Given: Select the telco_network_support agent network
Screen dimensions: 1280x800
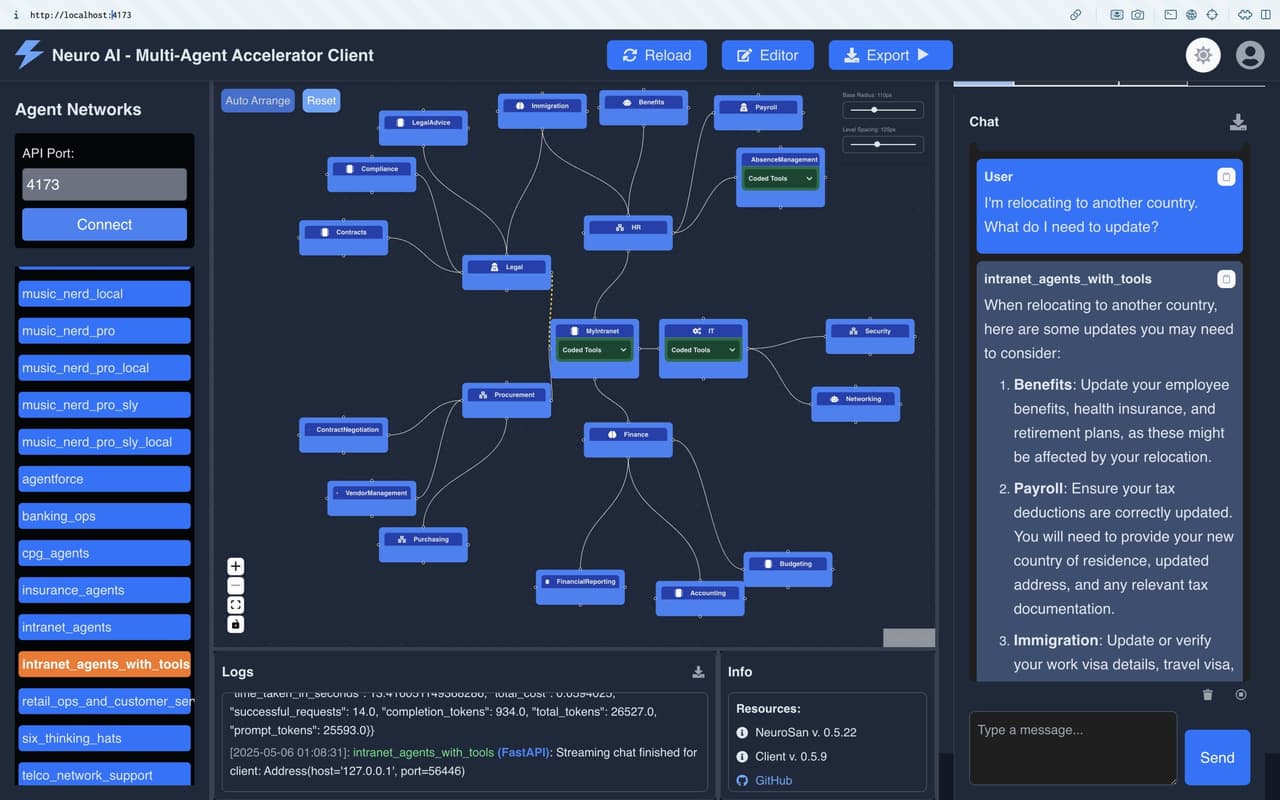Looking at the screenshot, I should click(x=104, y=774).
